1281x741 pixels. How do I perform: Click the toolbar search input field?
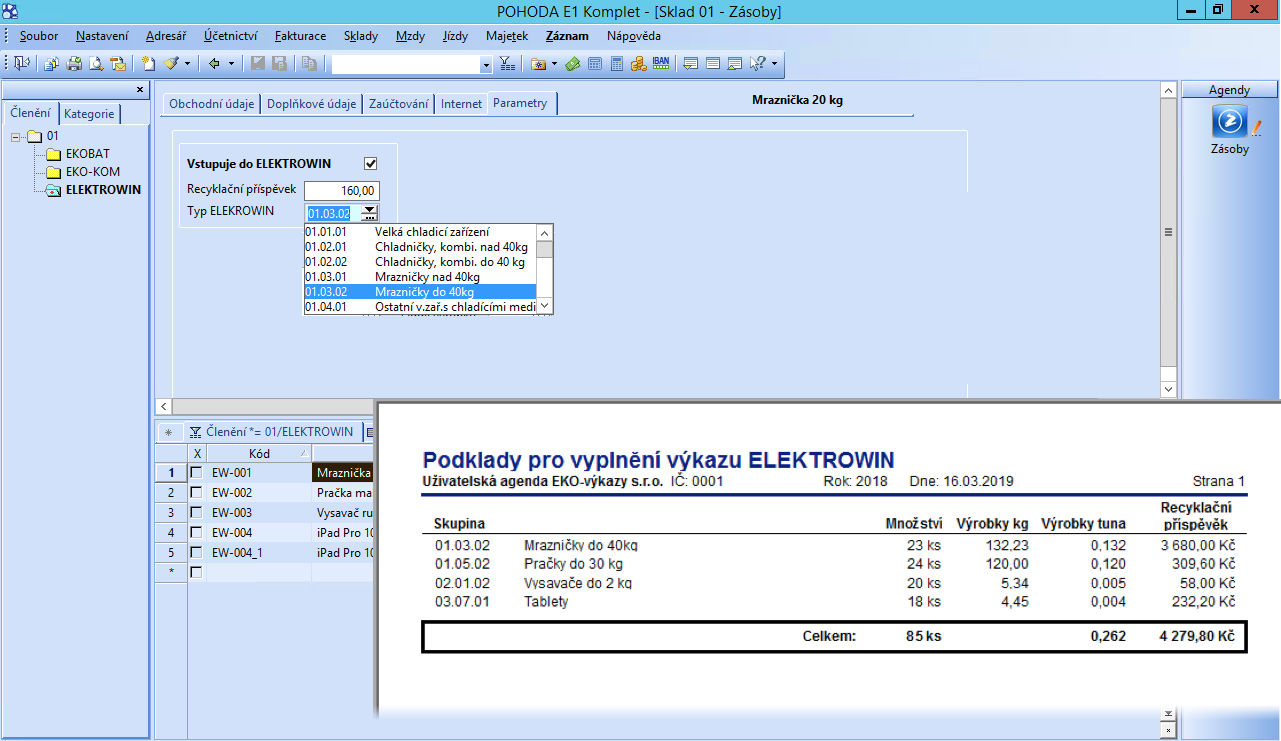coord(406,64)
